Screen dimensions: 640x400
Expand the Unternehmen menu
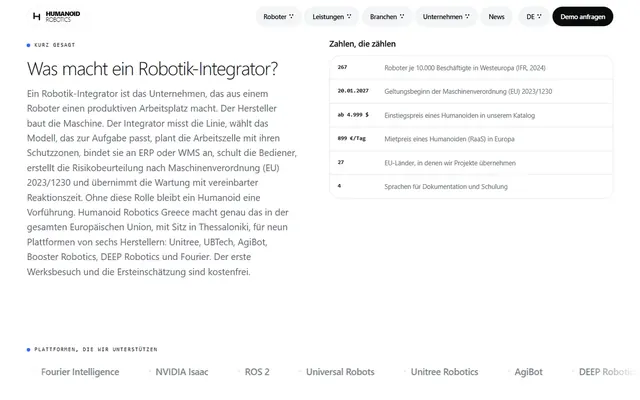446,17
